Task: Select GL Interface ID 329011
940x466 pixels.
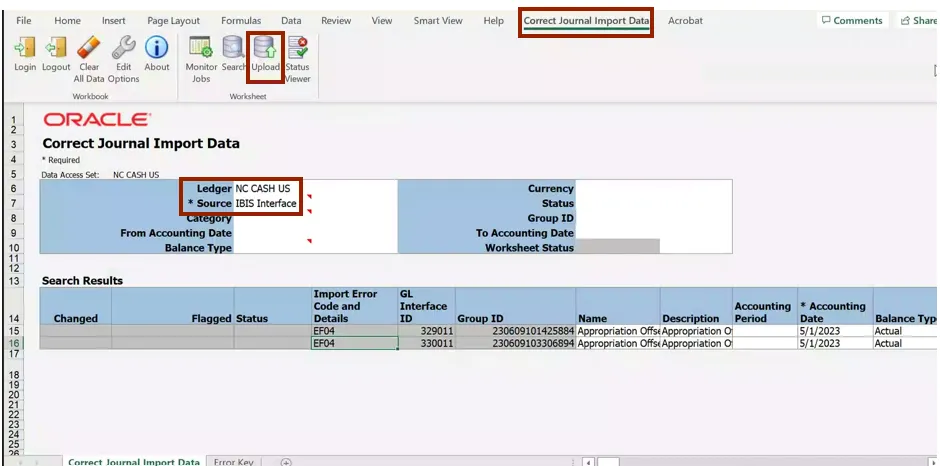Action: (427, 331)
